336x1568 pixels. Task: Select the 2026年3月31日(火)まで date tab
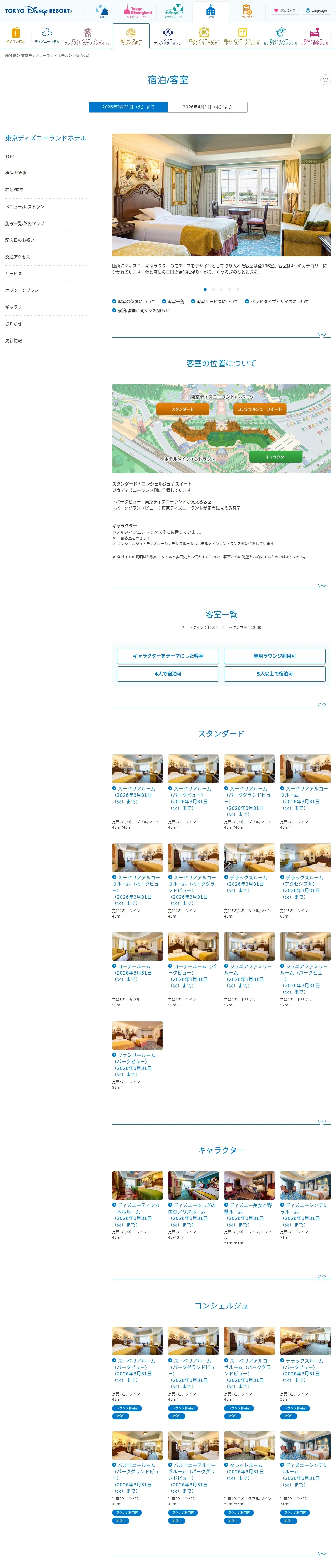coord(128,107)
